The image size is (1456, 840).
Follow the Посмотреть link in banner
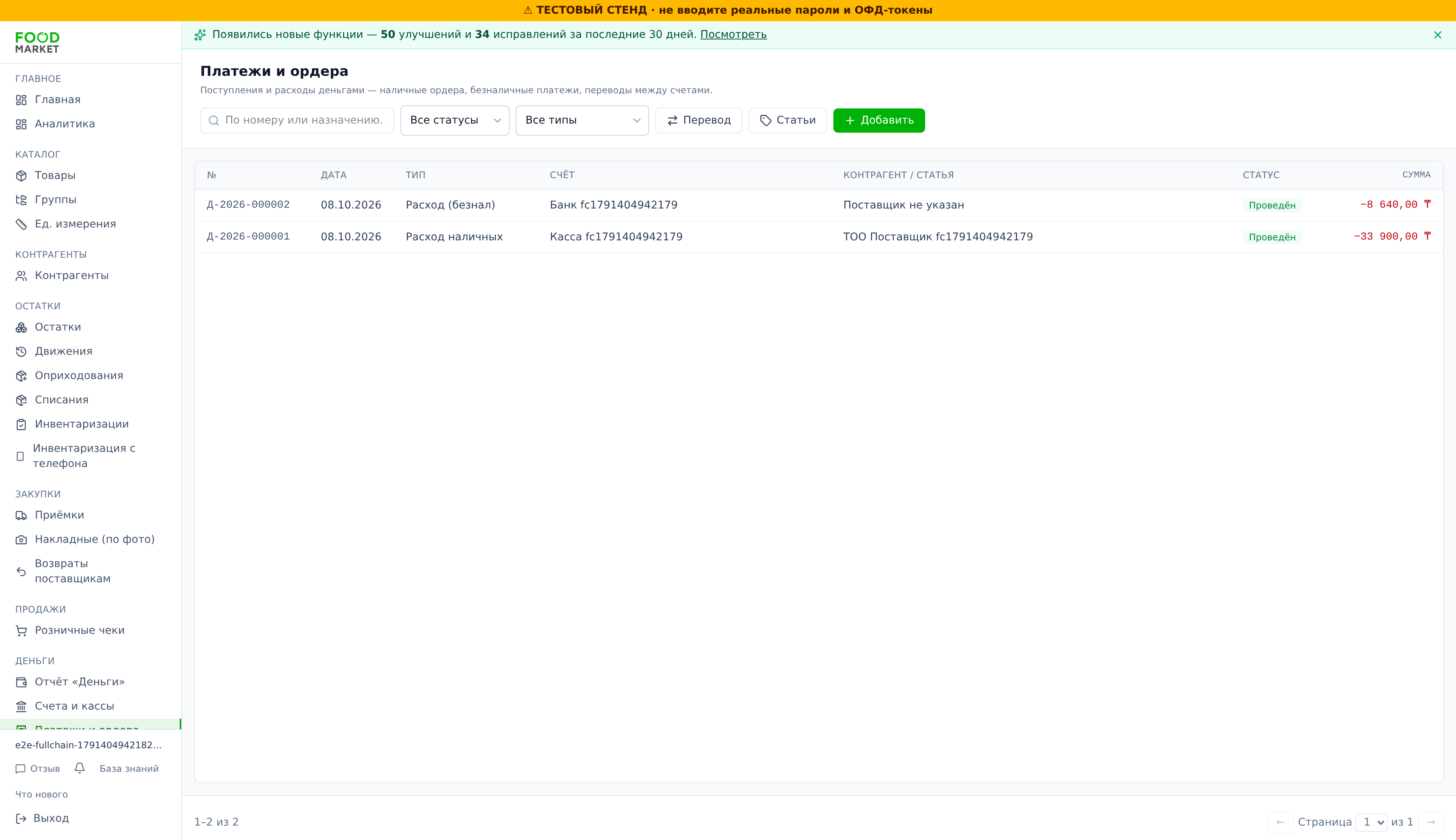[x=733, y=34]
